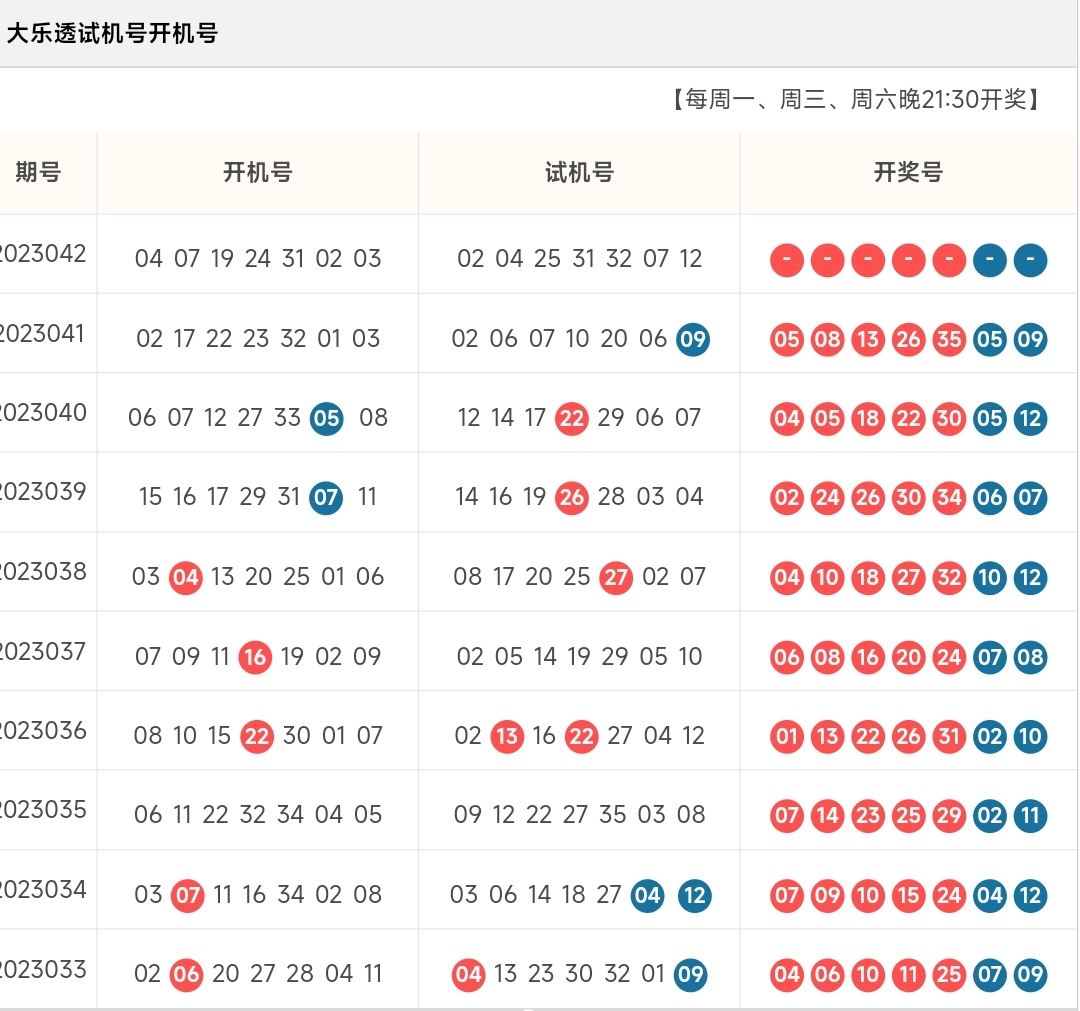The height and width of the screenshot is (1011, 1080).
Task: Click issue number 2023040
Action: [x=43, y=413]
